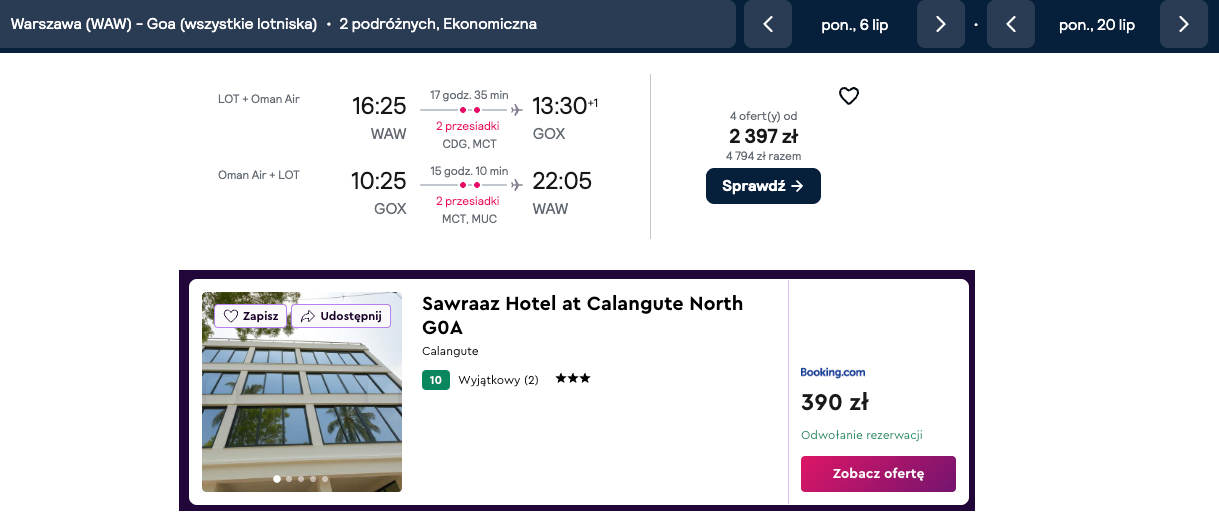The height and width of the screenshot is (514, 1219).
Task: Open departure date pon., 6 lip
Action: [854, 25]
